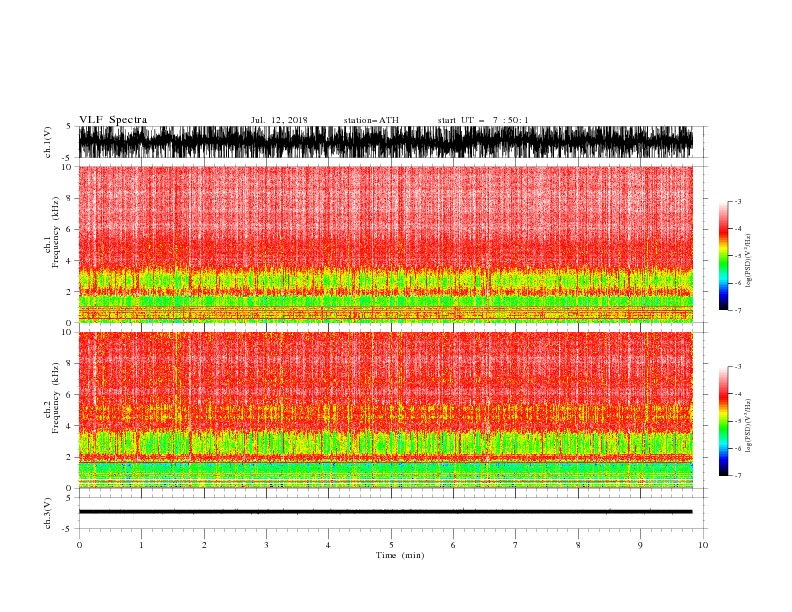The image size is (792, 612).
Task: Click the time-axis tick label "2"
Action: coord(204,545)
